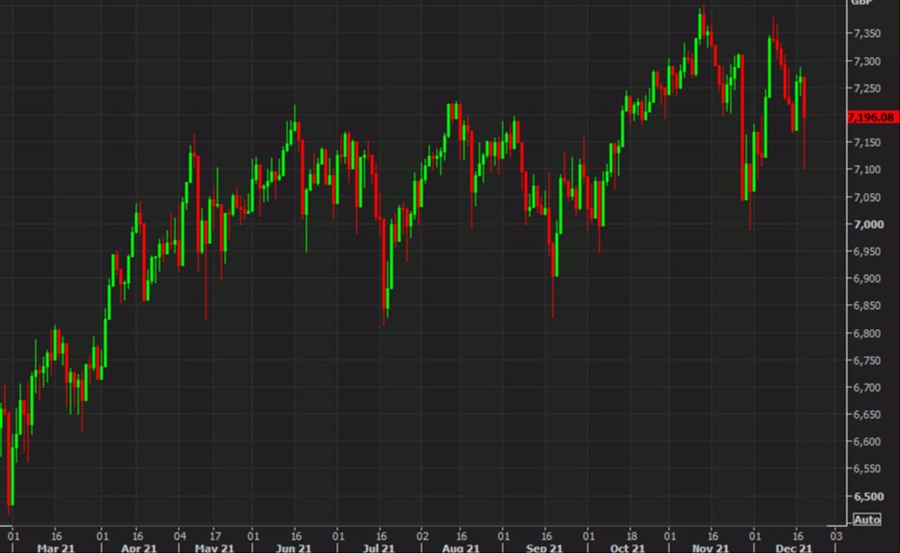Click the 6,800 price axis label
The height and width of the screenshot is (553, 900).
pyautogui.click(x=867, y=334)
